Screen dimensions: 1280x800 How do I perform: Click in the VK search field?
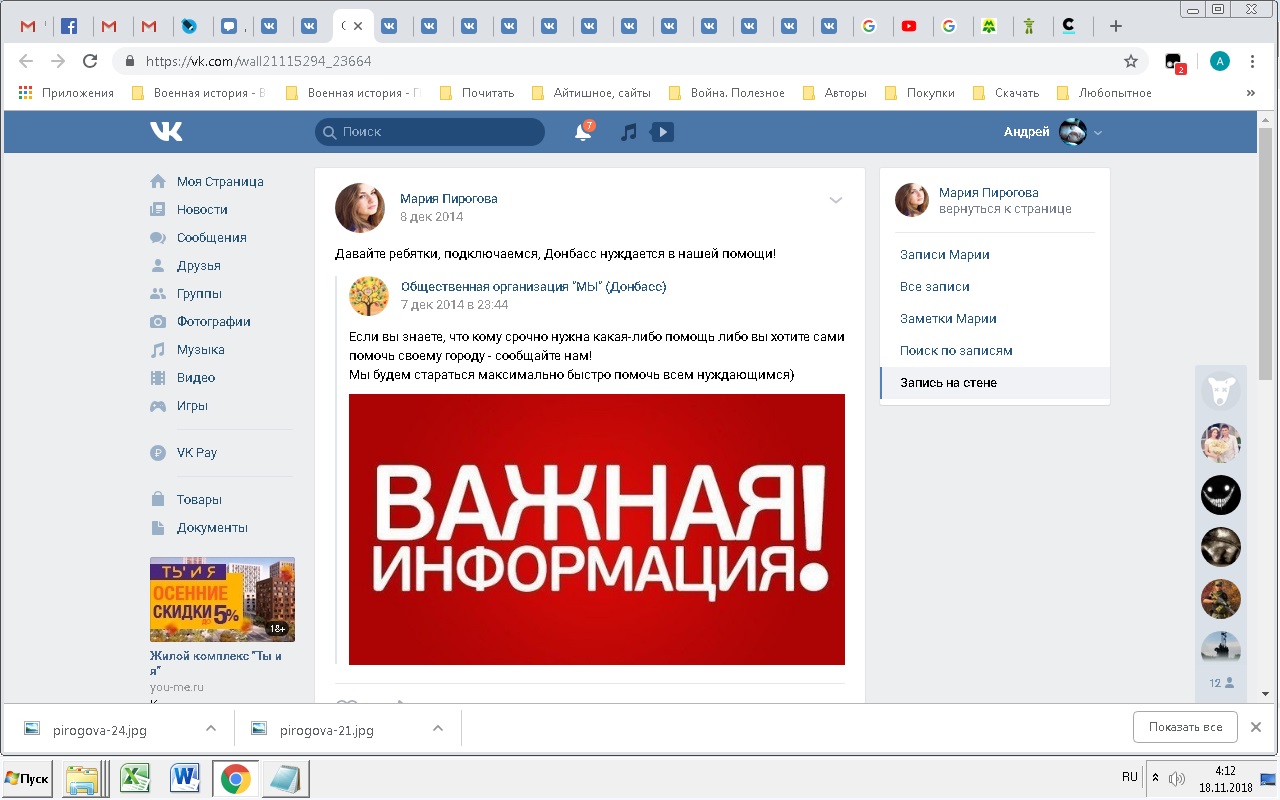(x=438, y=132)
